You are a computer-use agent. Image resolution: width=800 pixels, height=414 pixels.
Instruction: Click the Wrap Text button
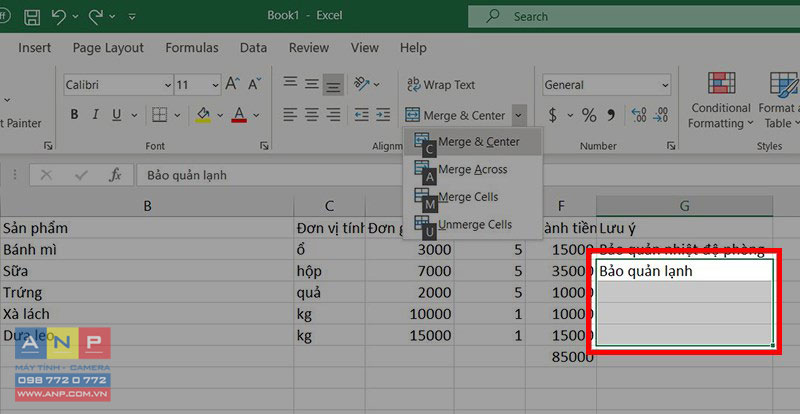441,85
